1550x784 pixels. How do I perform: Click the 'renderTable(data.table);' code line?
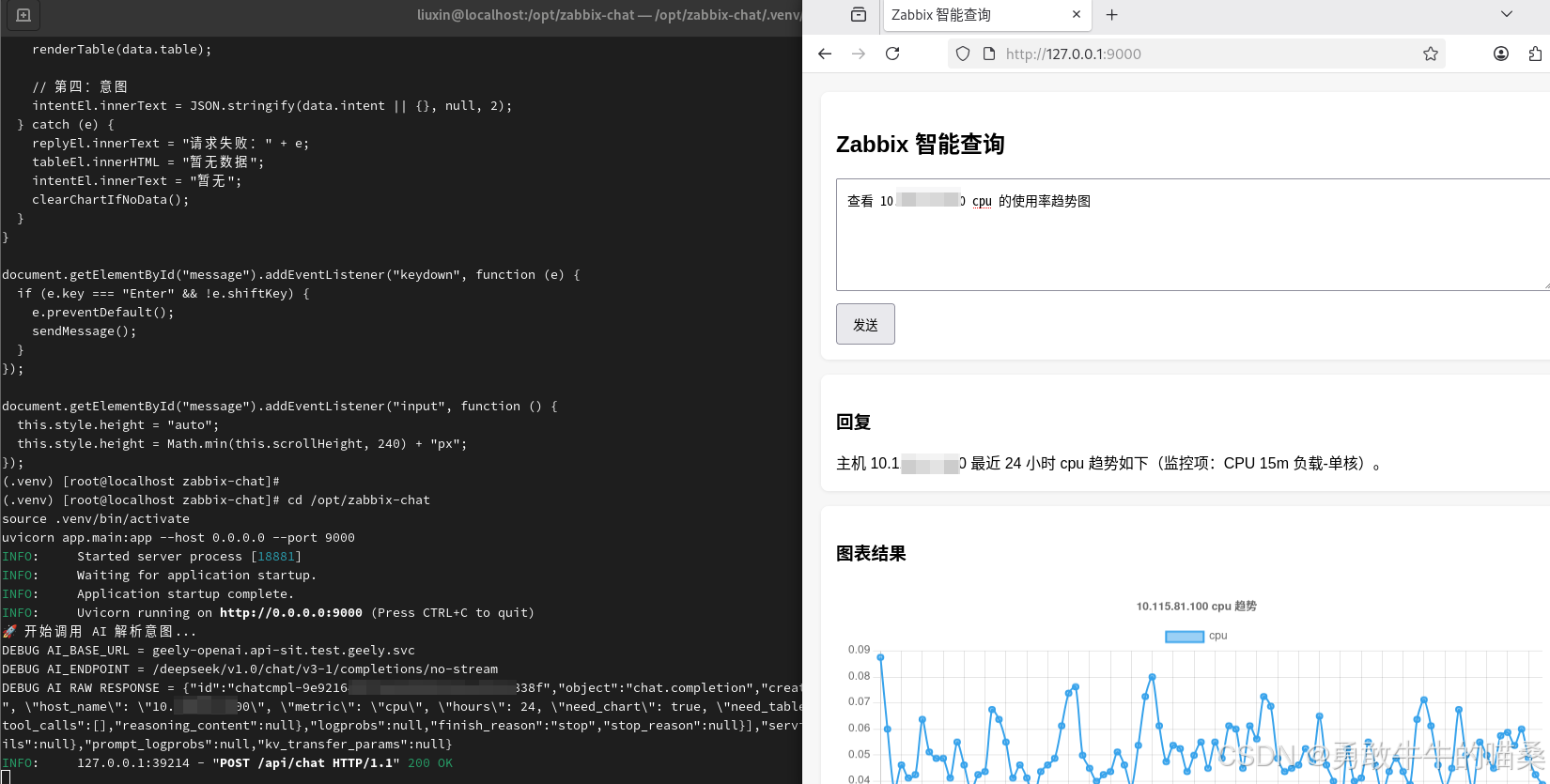coord(122,50)
